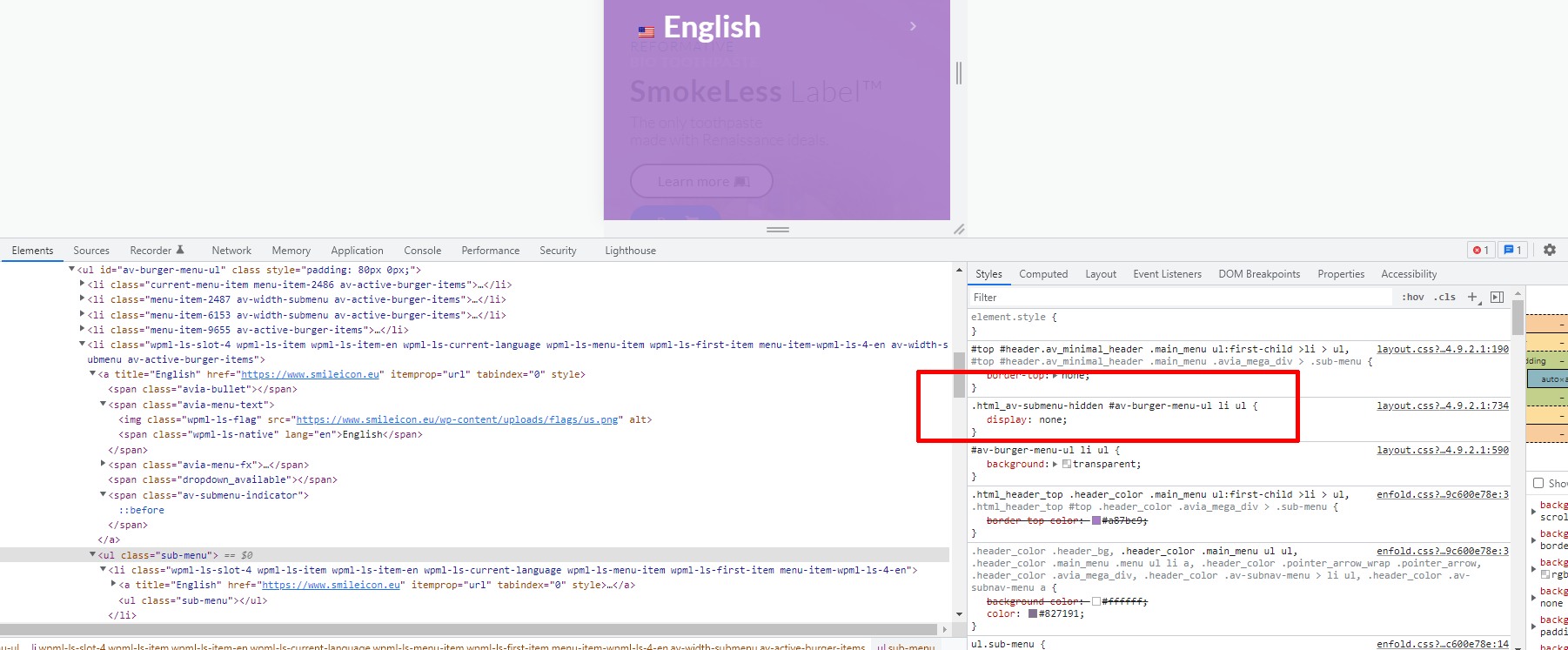Open the Network panel tab
This screenshot has width=1568, height=650.
click(231, 251)
